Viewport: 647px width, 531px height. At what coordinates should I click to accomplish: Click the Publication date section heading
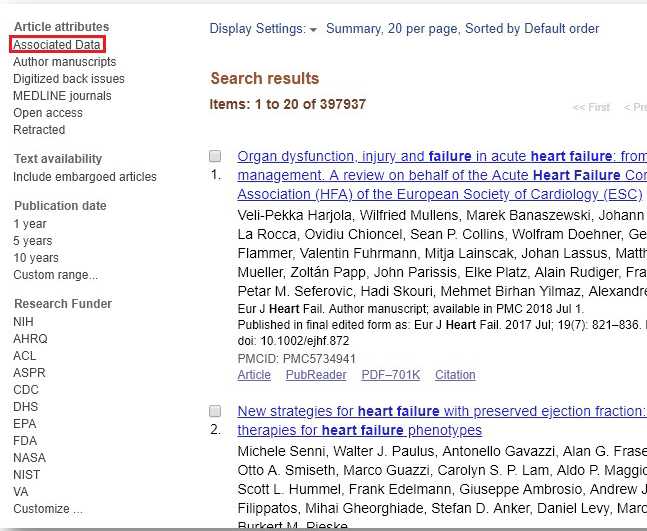[60, 206]
